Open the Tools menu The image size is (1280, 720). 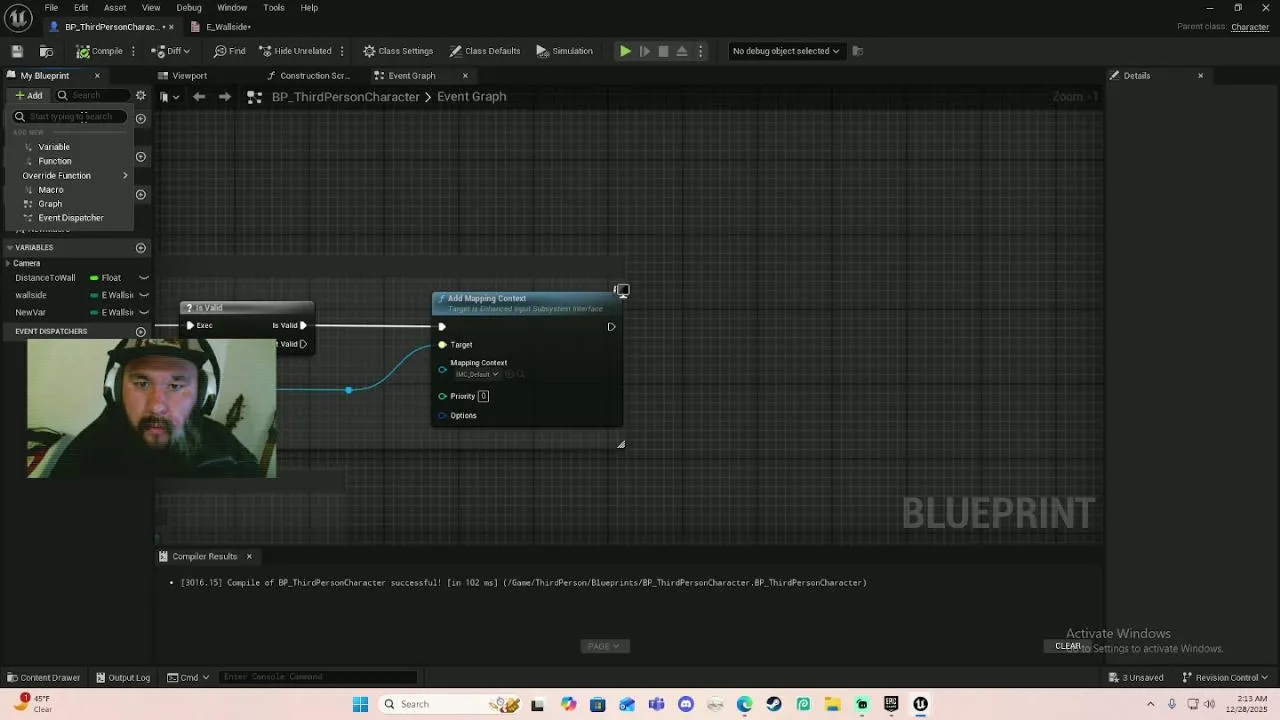click(274, 7)
